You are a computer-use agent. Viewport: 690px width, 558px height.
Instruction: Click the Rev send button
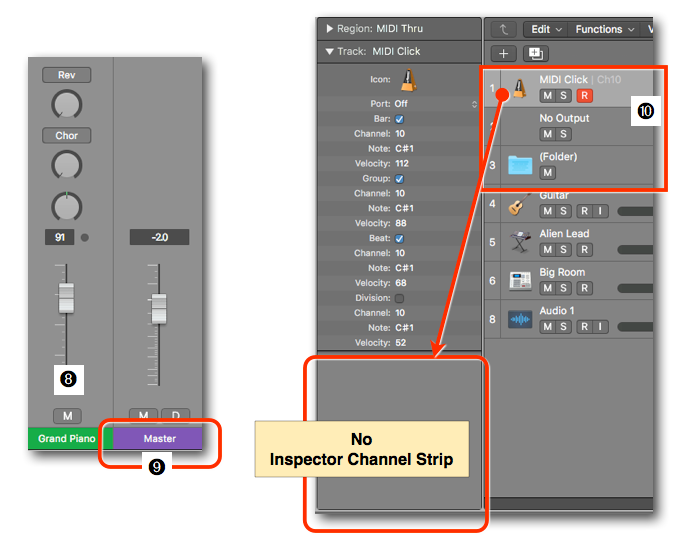pyautogui.click(x=66, y=75)
